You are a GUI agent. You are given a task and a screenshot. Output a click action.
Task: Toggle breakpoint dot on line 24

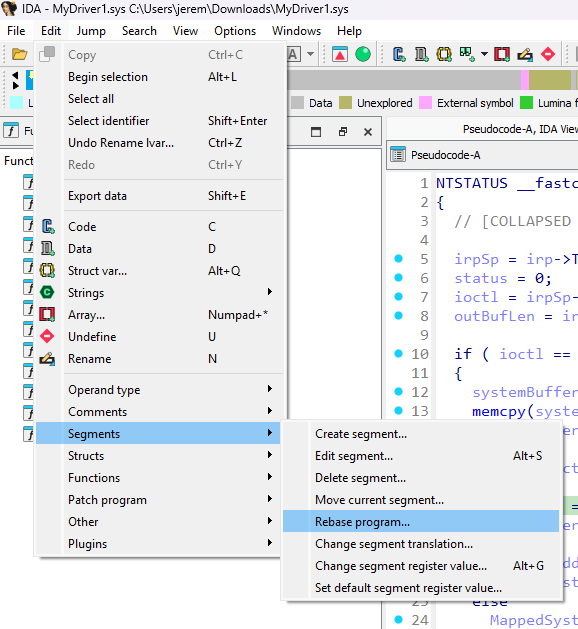point(398,619)
